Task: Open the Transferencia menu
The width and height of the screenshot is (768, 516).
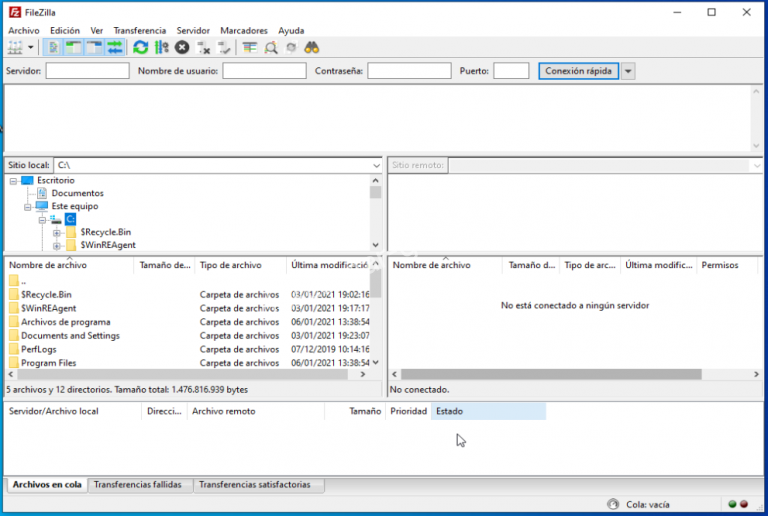Action: 140,30
